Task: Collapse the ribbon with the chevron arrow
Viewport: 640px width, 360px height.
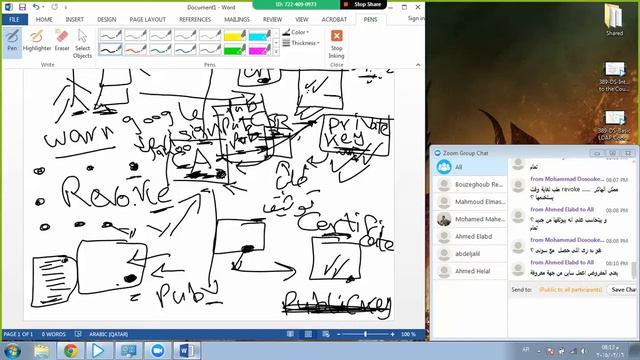Action: point(418,65)
